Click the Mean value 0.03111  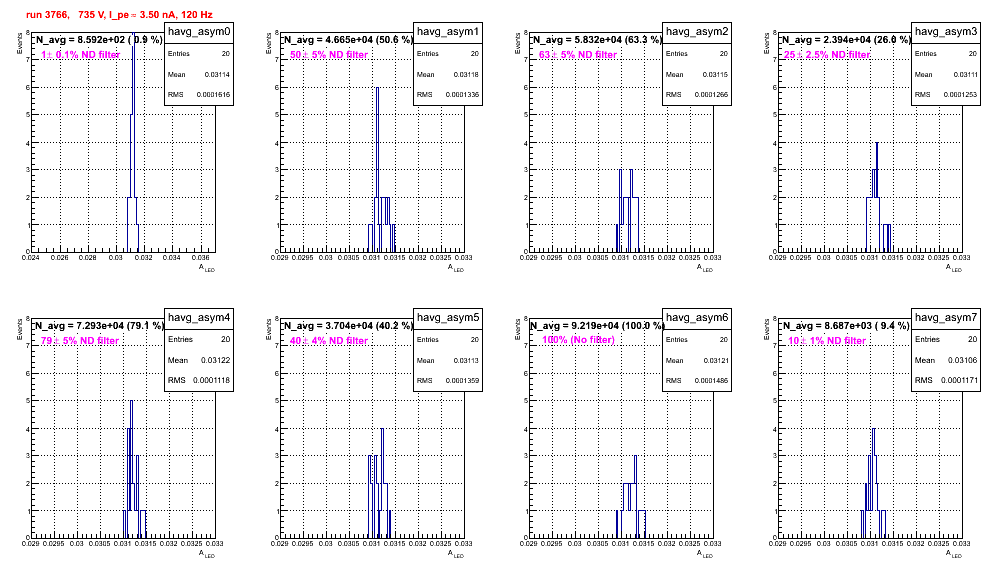click(x=965, y=74)
